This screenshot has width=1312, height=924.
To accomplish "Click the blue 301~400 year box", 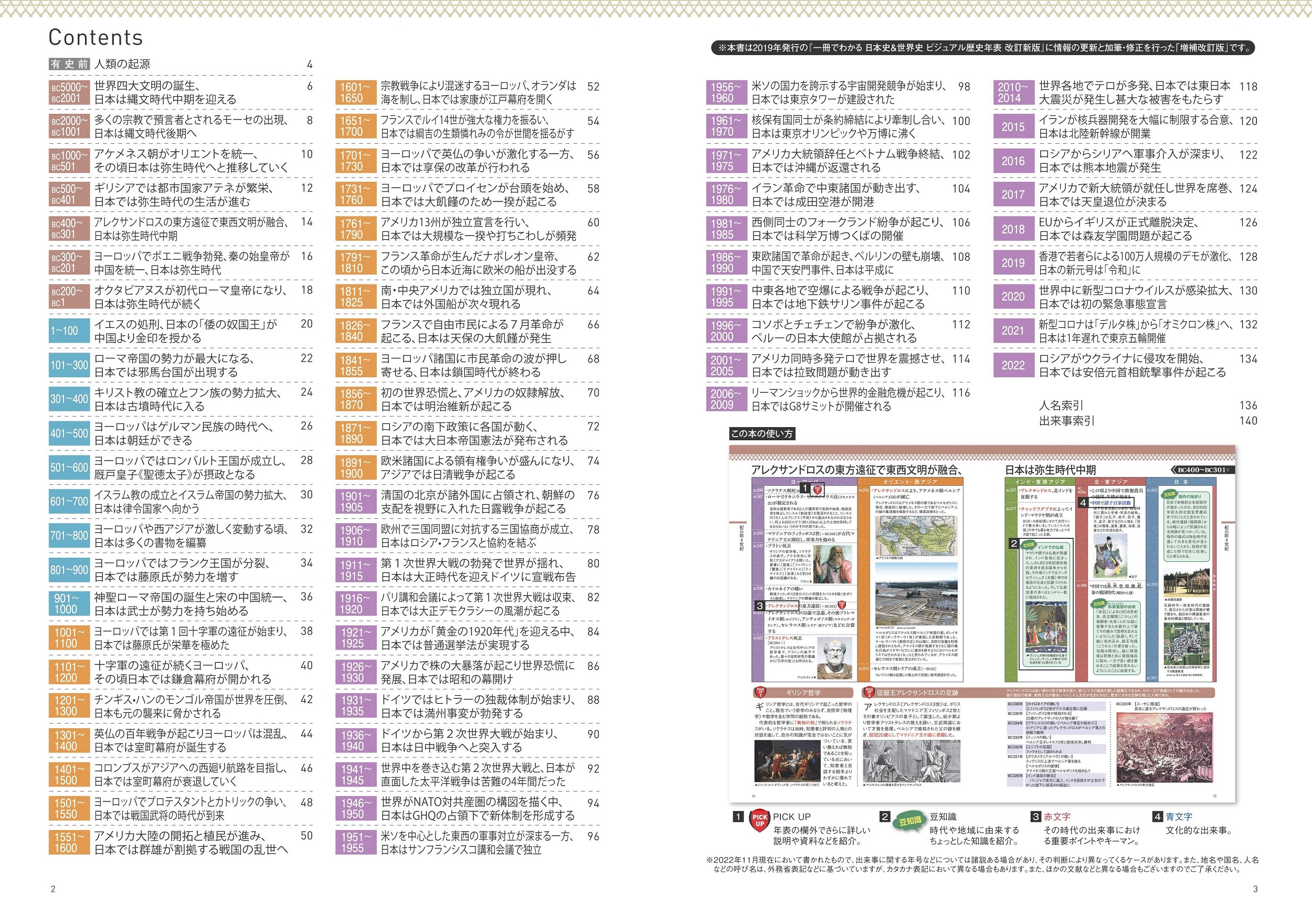I will (69, 399).
